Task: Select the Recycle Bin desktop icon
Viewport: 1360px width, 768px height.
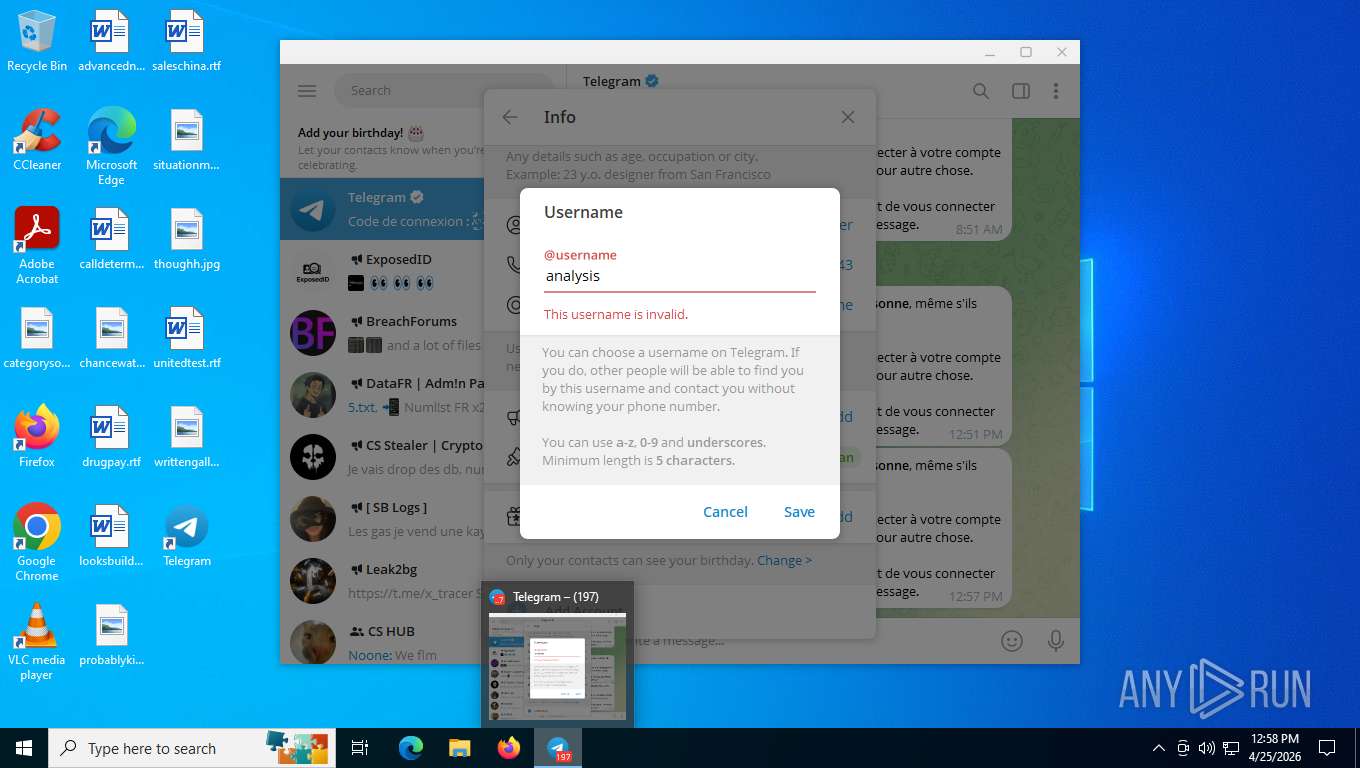Action: click(37, 41)
